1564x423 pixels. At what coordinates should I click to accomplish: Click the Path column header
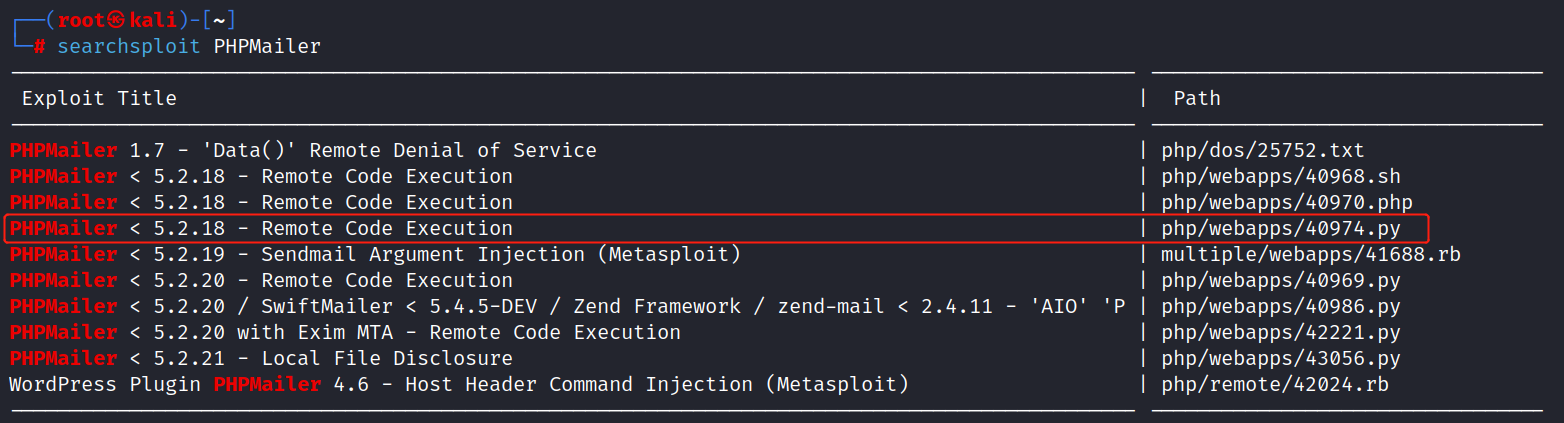[x=1197, y=98]
